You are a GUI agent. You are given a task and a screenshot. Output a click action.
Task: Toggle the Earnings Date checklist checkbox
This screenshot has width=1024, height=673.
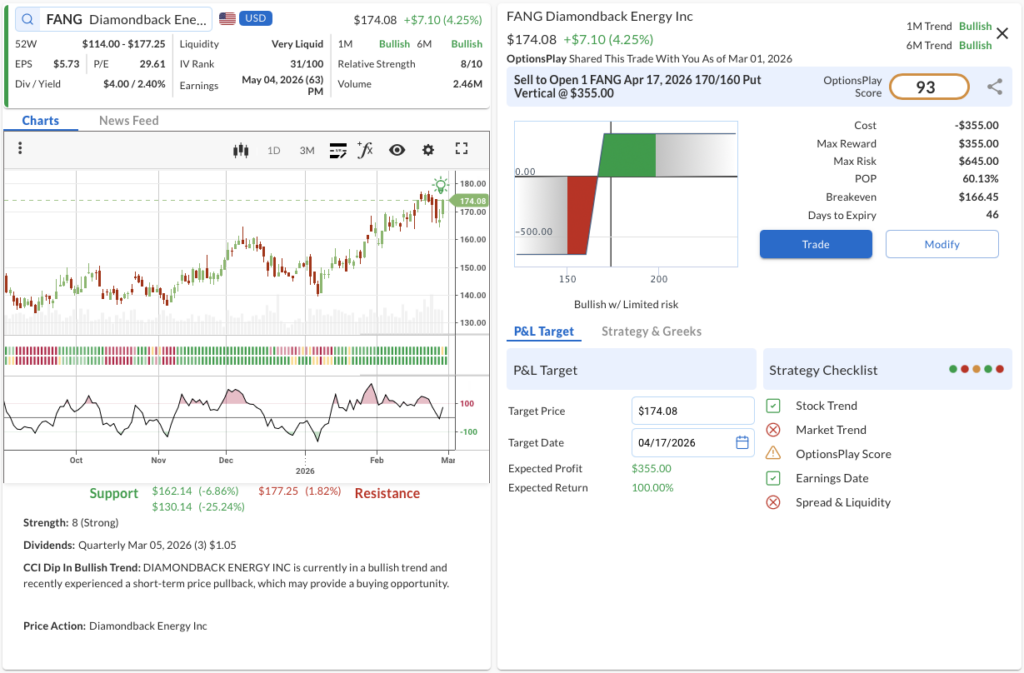pos(773,478)
